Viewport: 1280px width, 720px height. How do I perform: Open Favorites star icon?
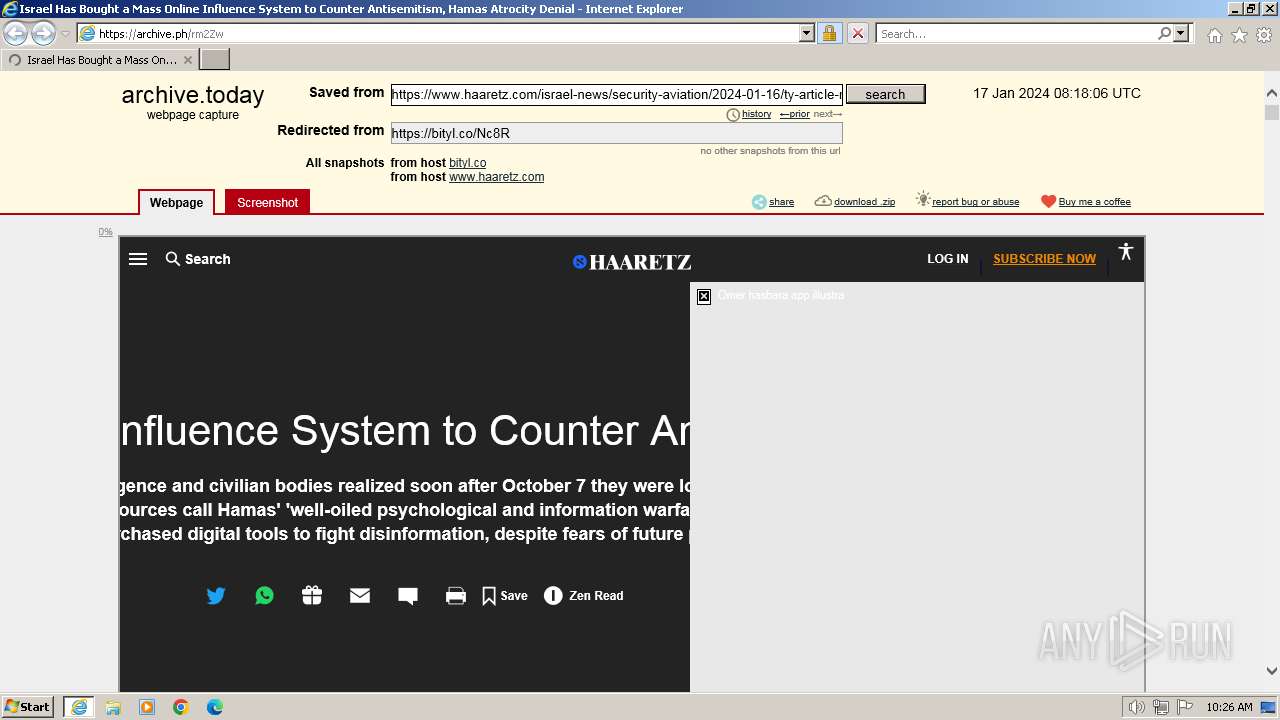coord(1239,35)
